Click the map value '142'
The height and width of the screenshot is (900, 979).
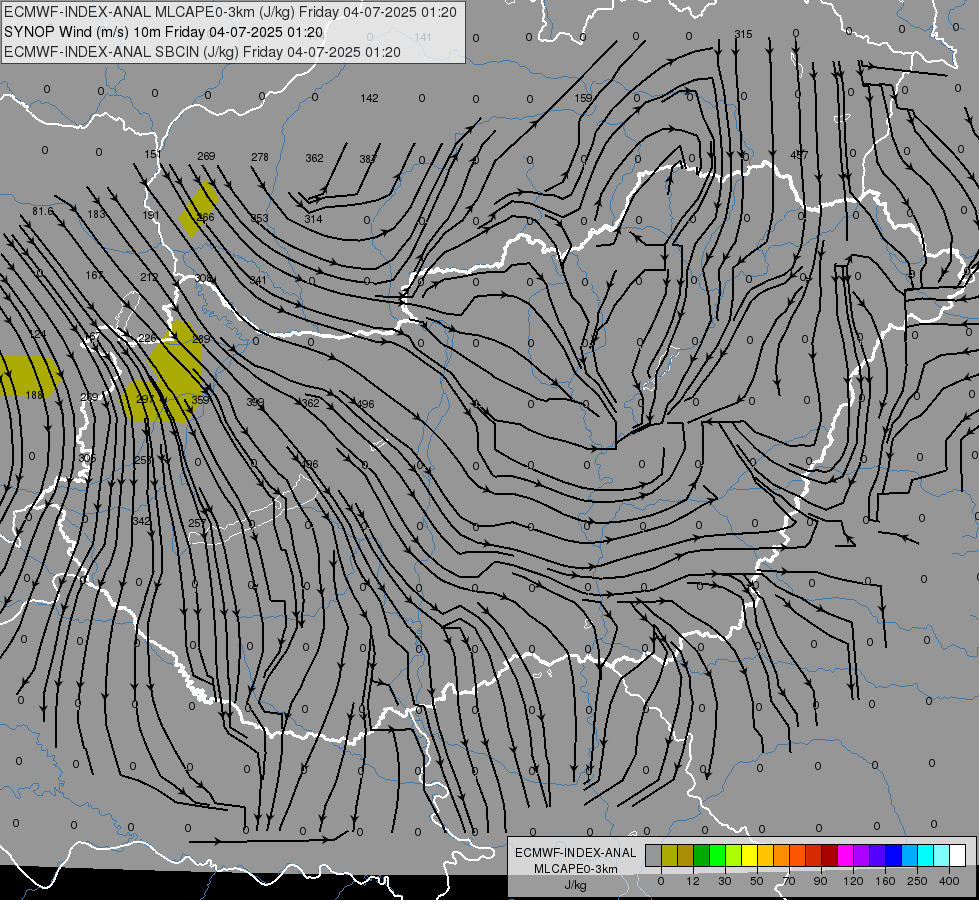370,98
